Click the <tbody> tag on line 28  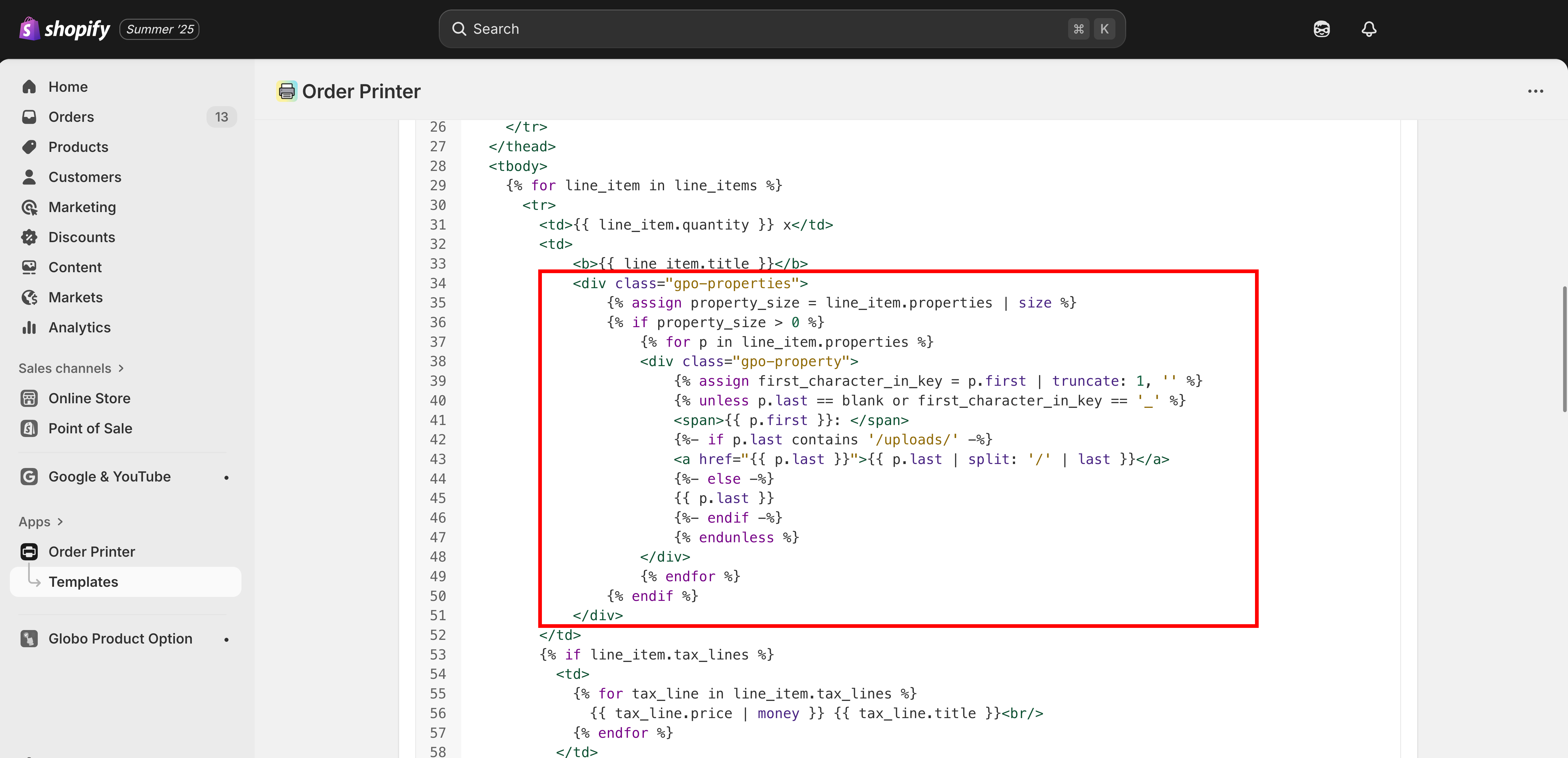pyautogui.click(x=517, y=166)
